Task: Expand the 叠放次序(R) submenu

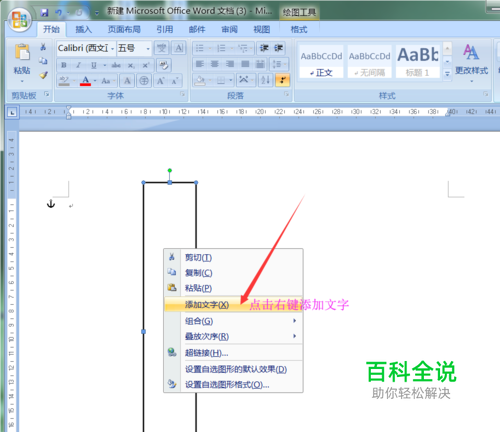Action: coord(233,336)
